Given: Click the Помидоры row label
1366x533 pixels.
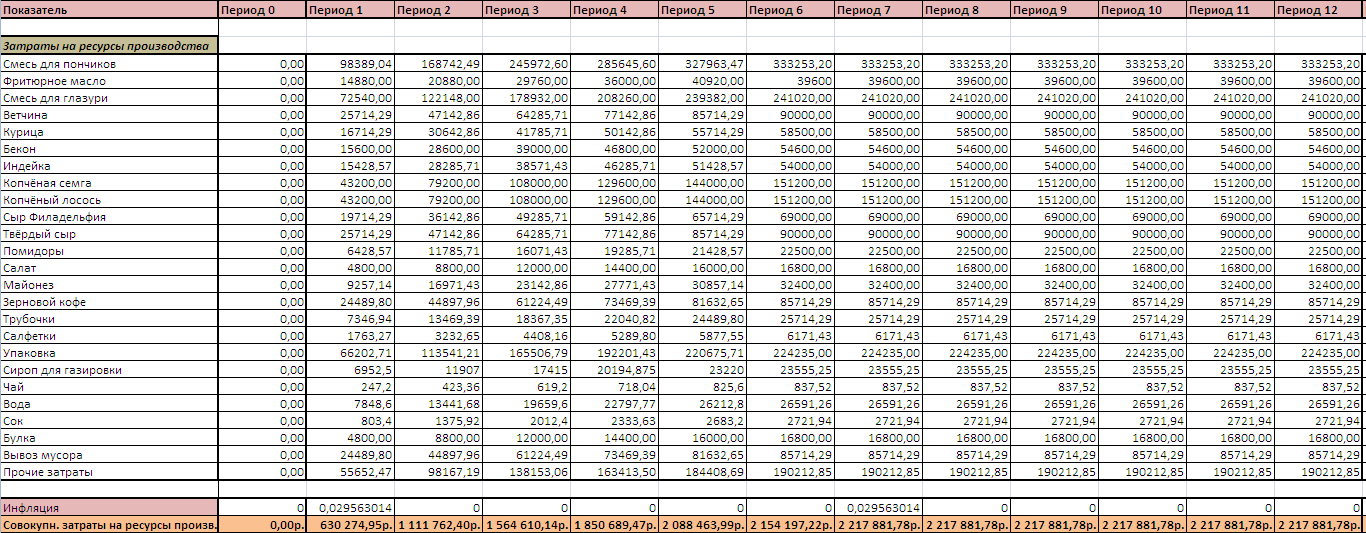Looking at the screenshot, I should pyautogui.click(x=109, y=251).
